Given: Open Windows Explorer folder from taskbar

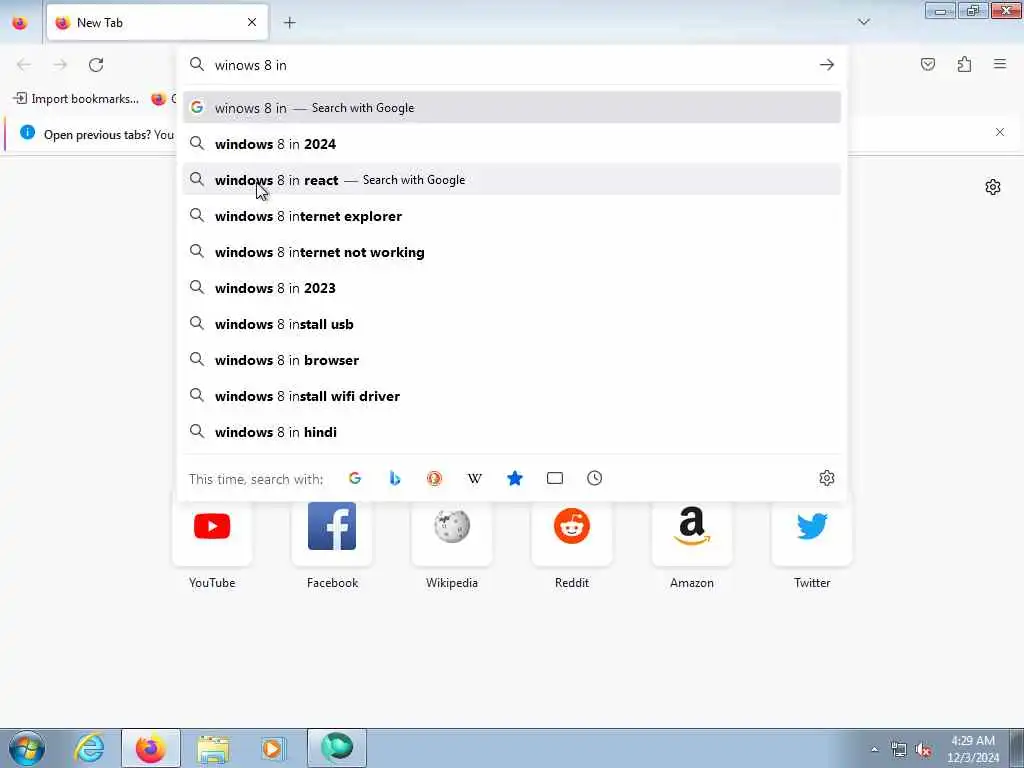Looking at the screenshot, I should click(x=213, y=748).
